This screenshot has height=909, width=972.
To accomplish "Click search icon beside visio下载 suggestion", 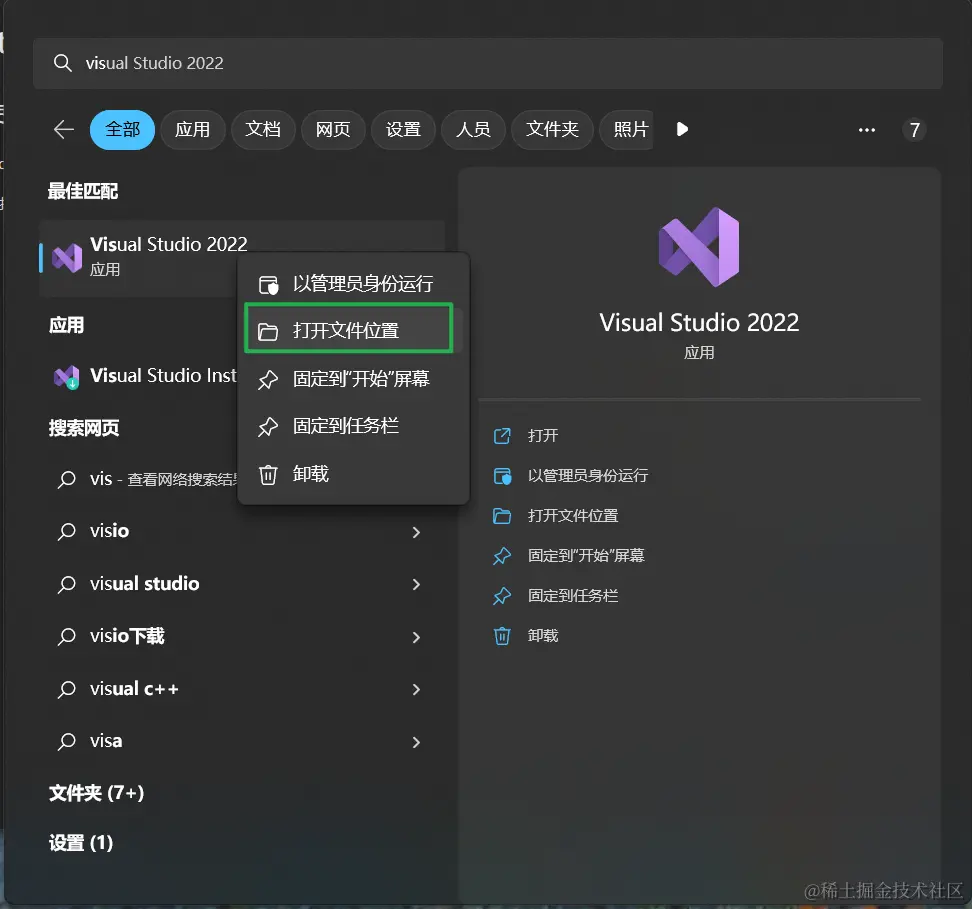I will (66, 637).
